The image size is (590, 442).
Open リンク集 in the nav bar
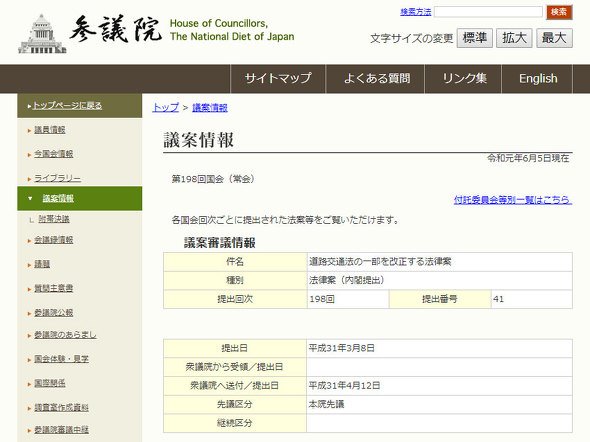click(463, 79)
